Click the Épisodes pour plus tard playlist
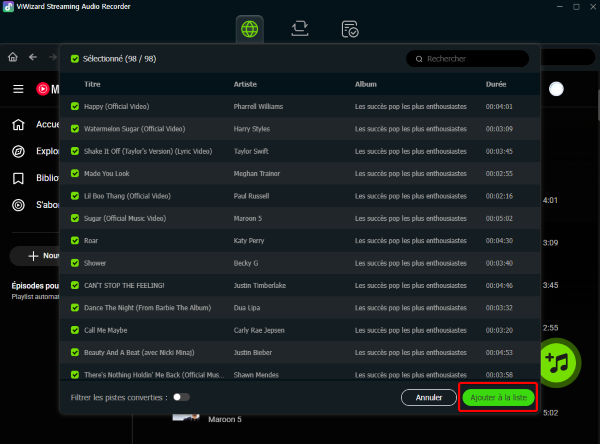Image resolution: width=600 pixels, height=444 pixels. [35, 291]
